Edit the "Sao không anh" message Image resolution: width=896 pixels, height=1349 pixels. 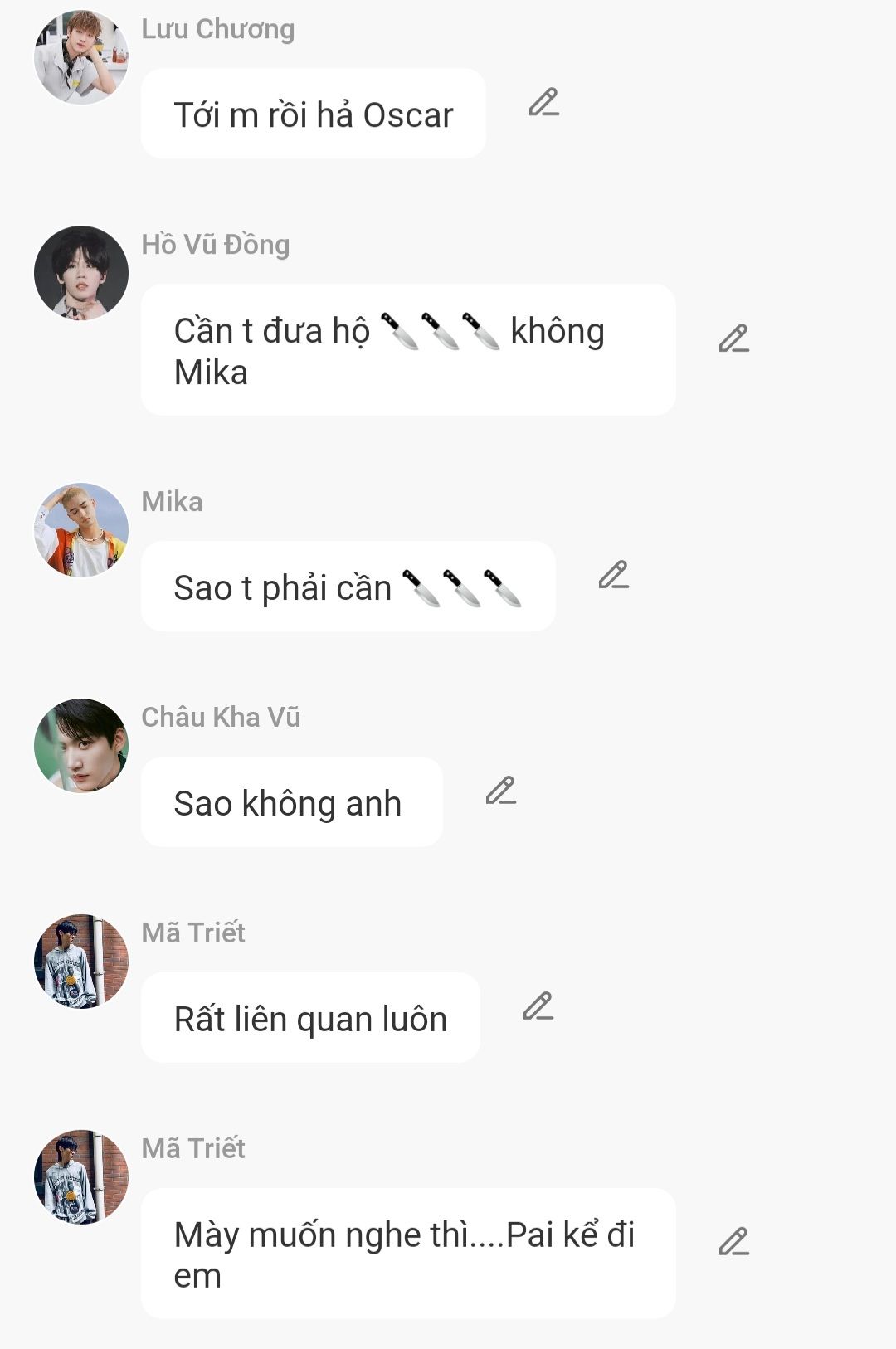(501, 791)
